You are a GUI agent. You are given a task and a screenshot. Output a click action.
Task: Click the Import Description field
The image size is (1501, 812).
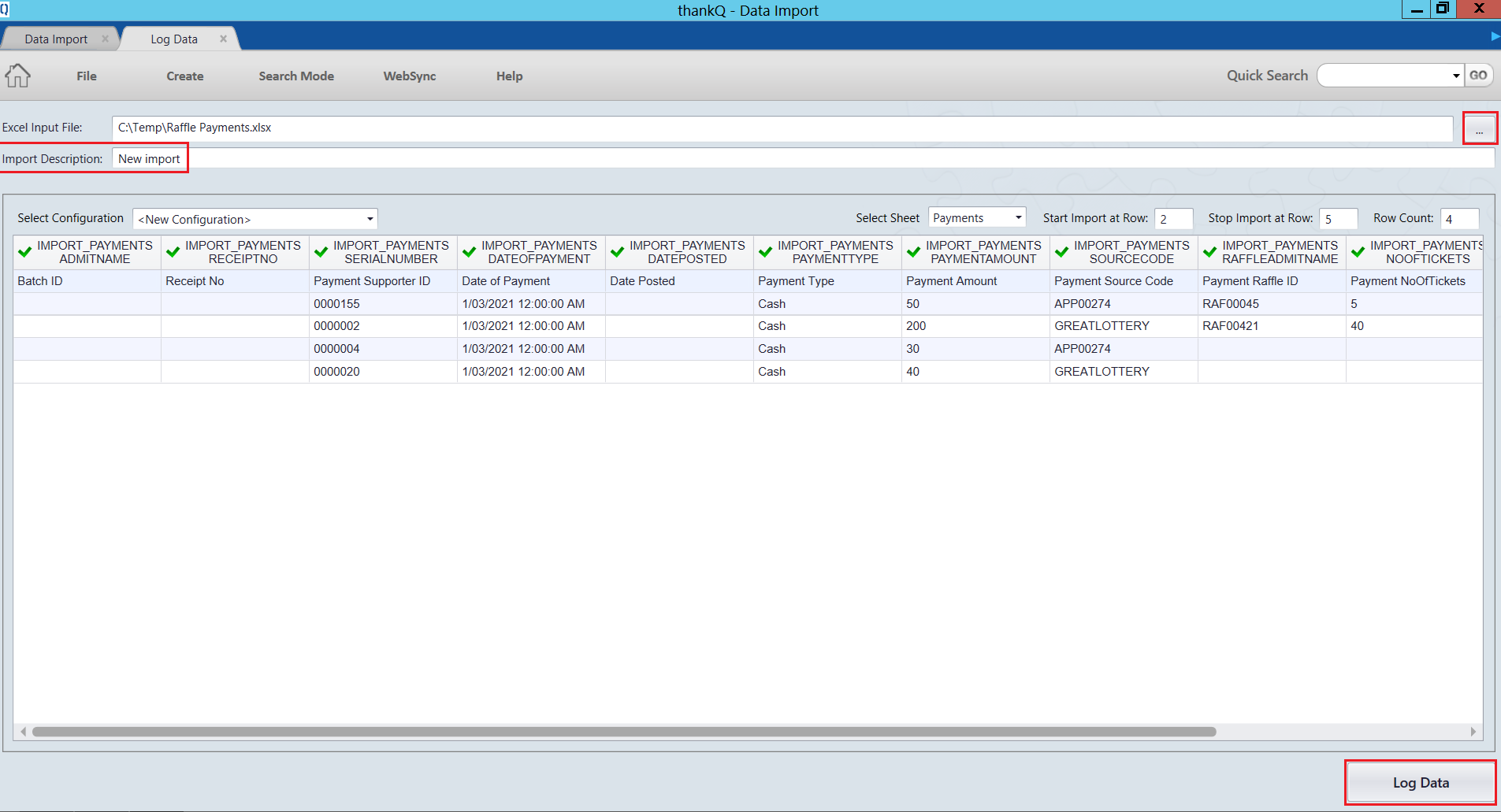[x=803, y=158]
